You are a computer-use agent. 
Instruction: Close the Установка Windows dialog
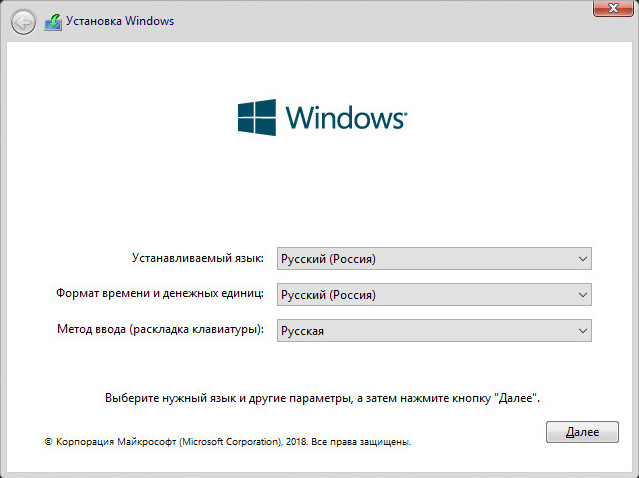click(613, 8)
